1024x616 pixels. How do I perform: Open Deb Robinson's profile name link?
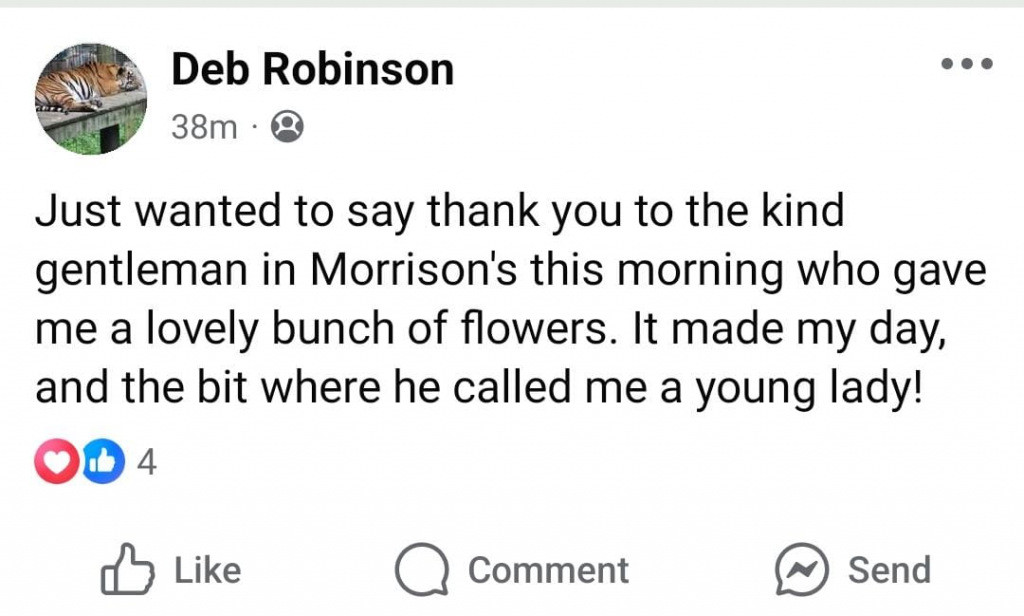pyautogui.click(x=313, y=69)
